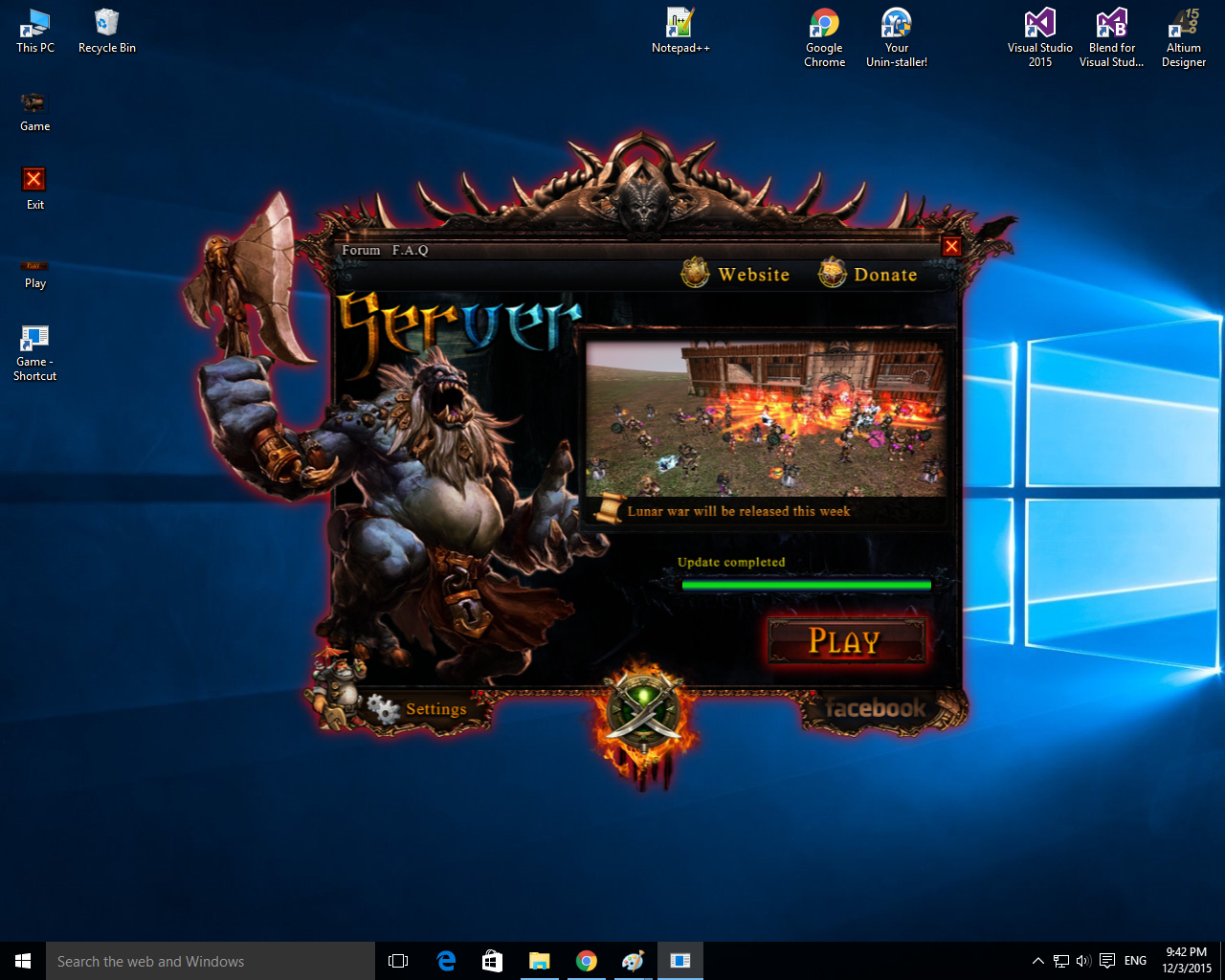Switch to Chrome in the taskbar

tap(587, 961)
